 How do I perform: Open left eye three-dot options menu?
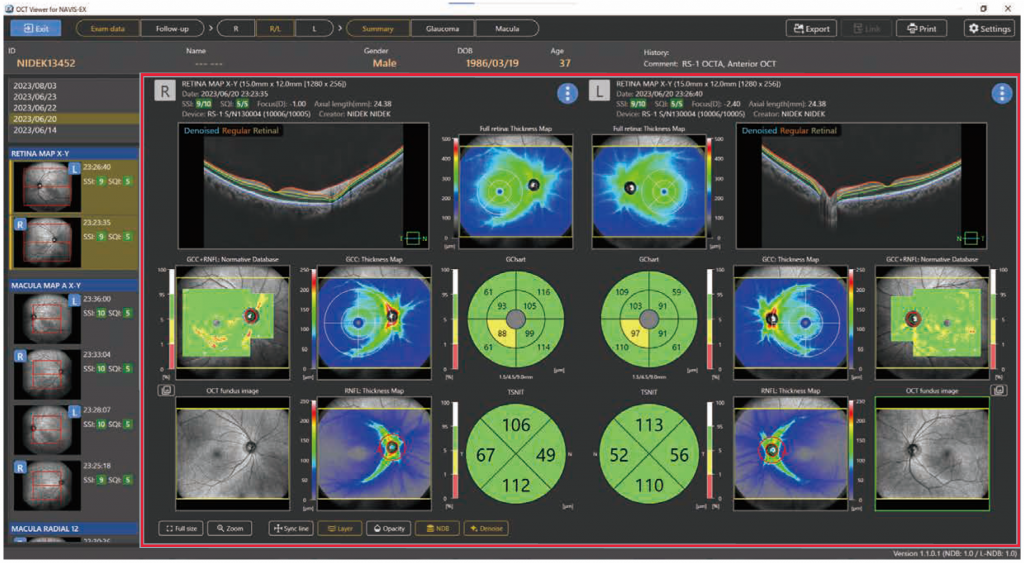(1001, 93)
